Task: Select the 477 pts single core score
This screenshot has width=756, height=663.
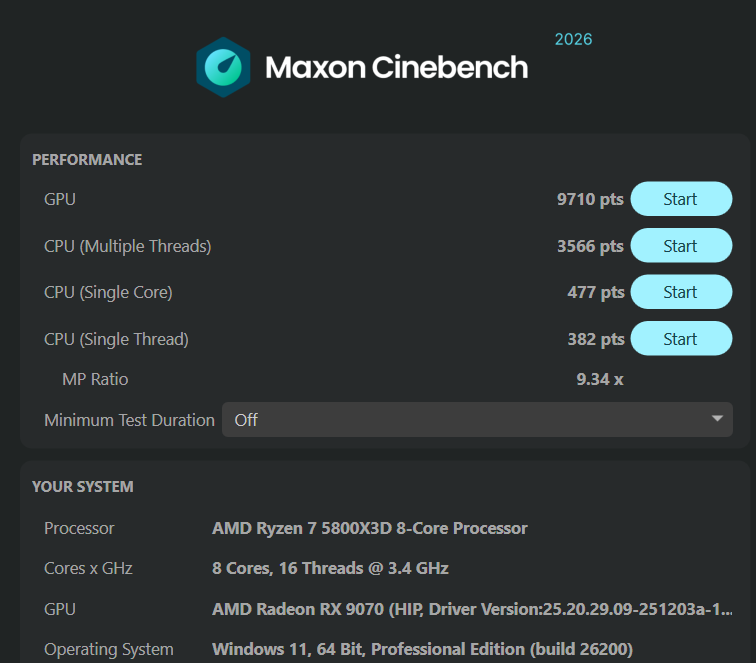Action: [x=595, y=292]
